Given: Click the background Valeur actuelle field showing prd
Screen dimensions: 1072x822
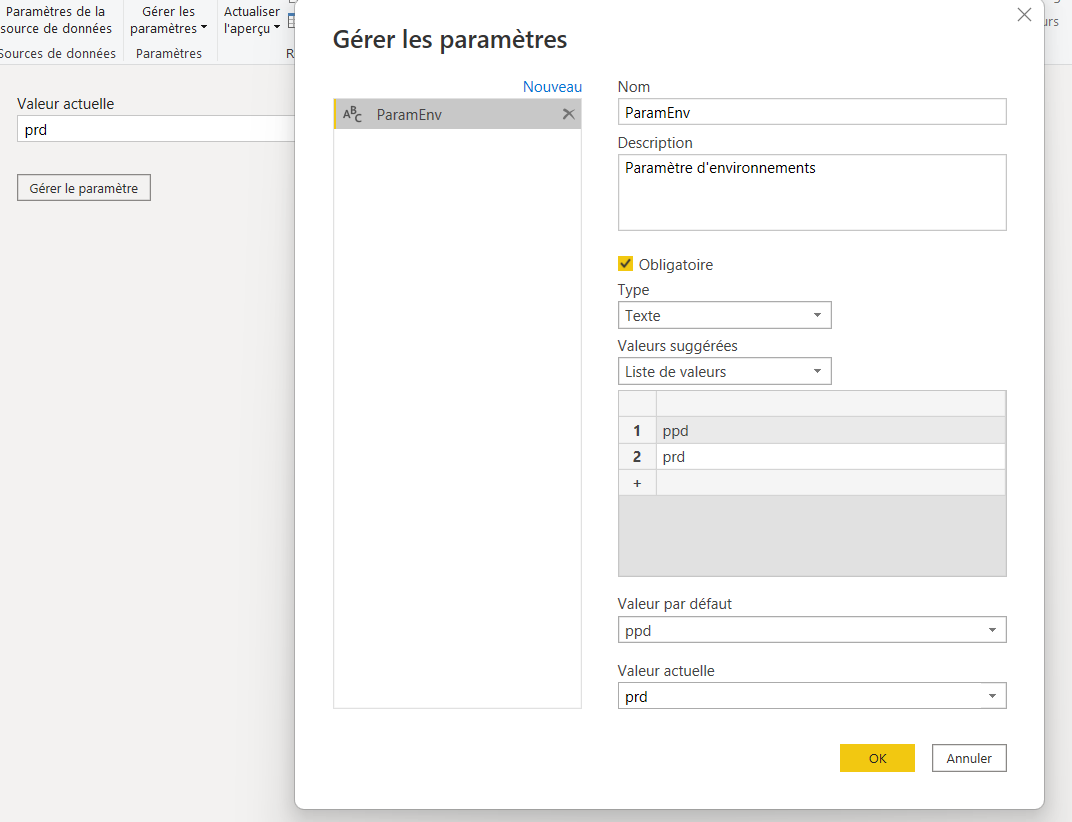Looking at the screenshot, I should tap(156, 129).
